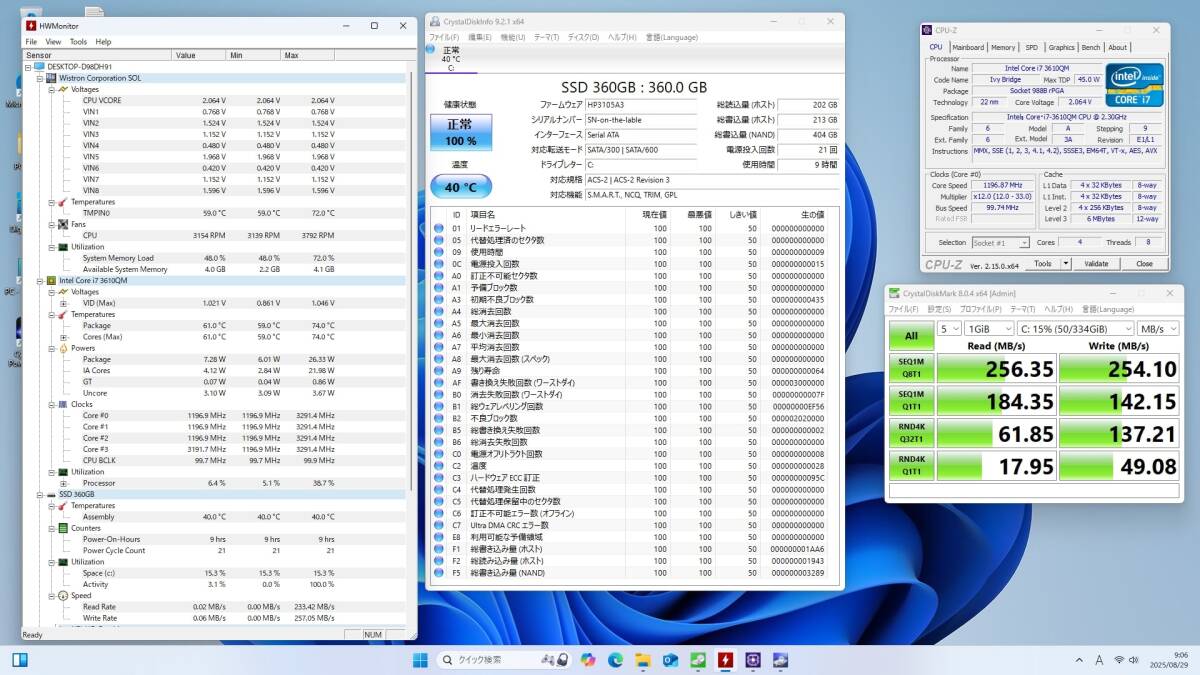This screenshot has width=1200, height=675.
Task: Switch to CPU-Z Memory tab
Action: click(1003, 47)
